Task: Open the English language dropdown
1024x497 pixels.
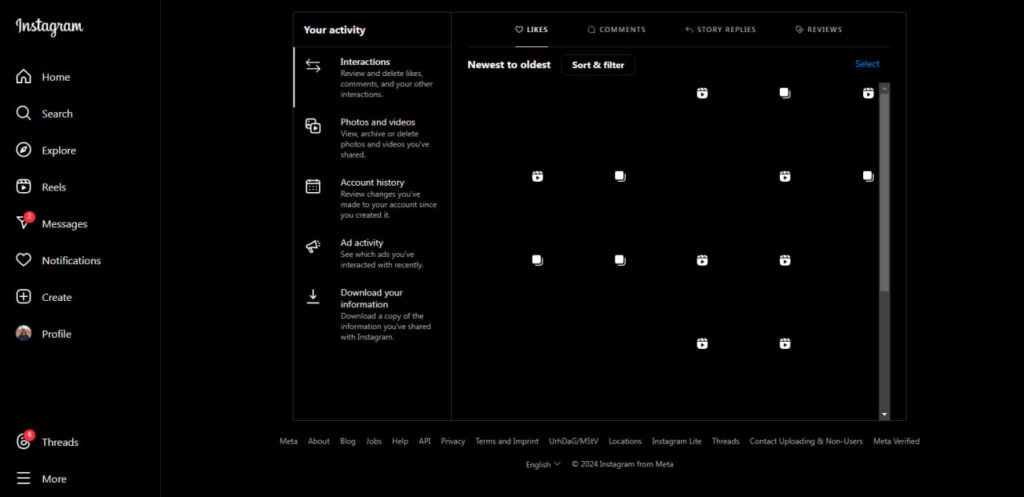Action: point(543,464)
